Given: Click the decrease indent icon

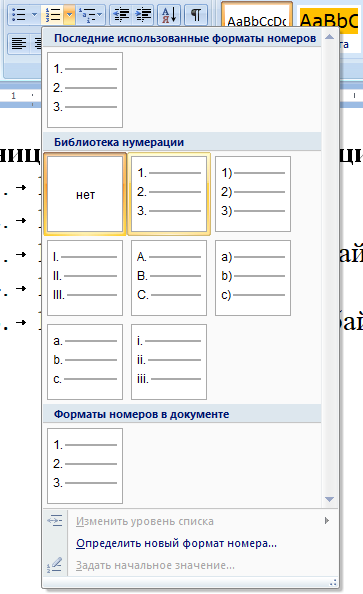Looking at the screenshot, I should [121, 15].
